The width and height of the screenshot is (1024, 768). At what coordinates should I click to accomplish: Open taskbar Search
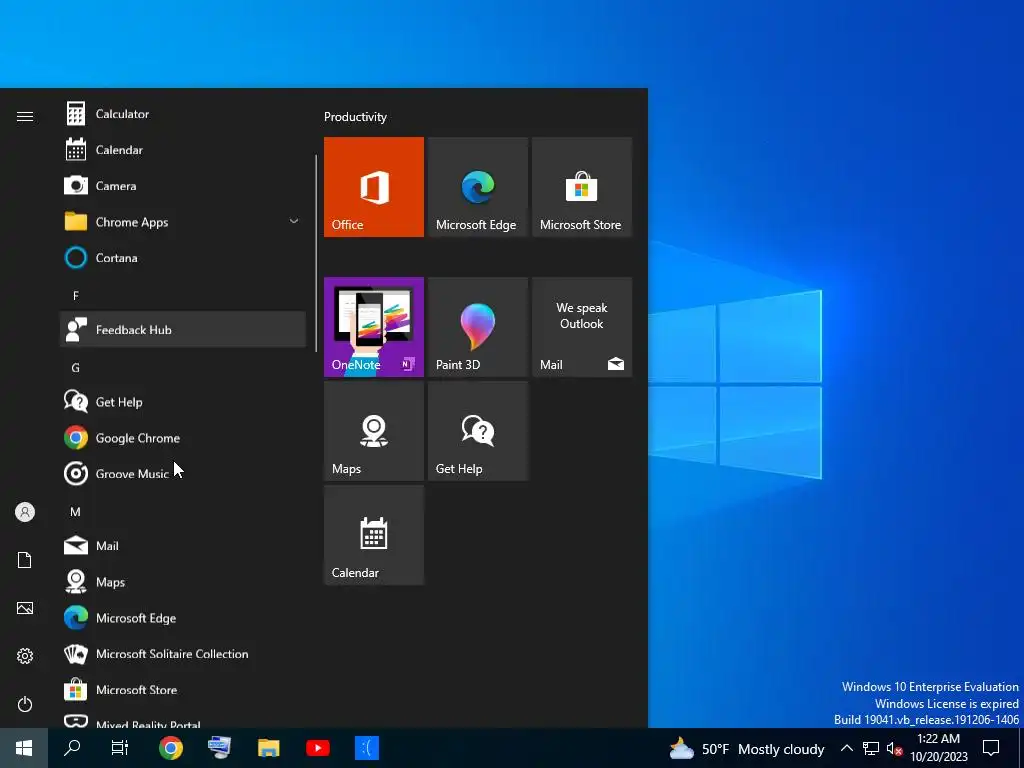pos(72,748)
